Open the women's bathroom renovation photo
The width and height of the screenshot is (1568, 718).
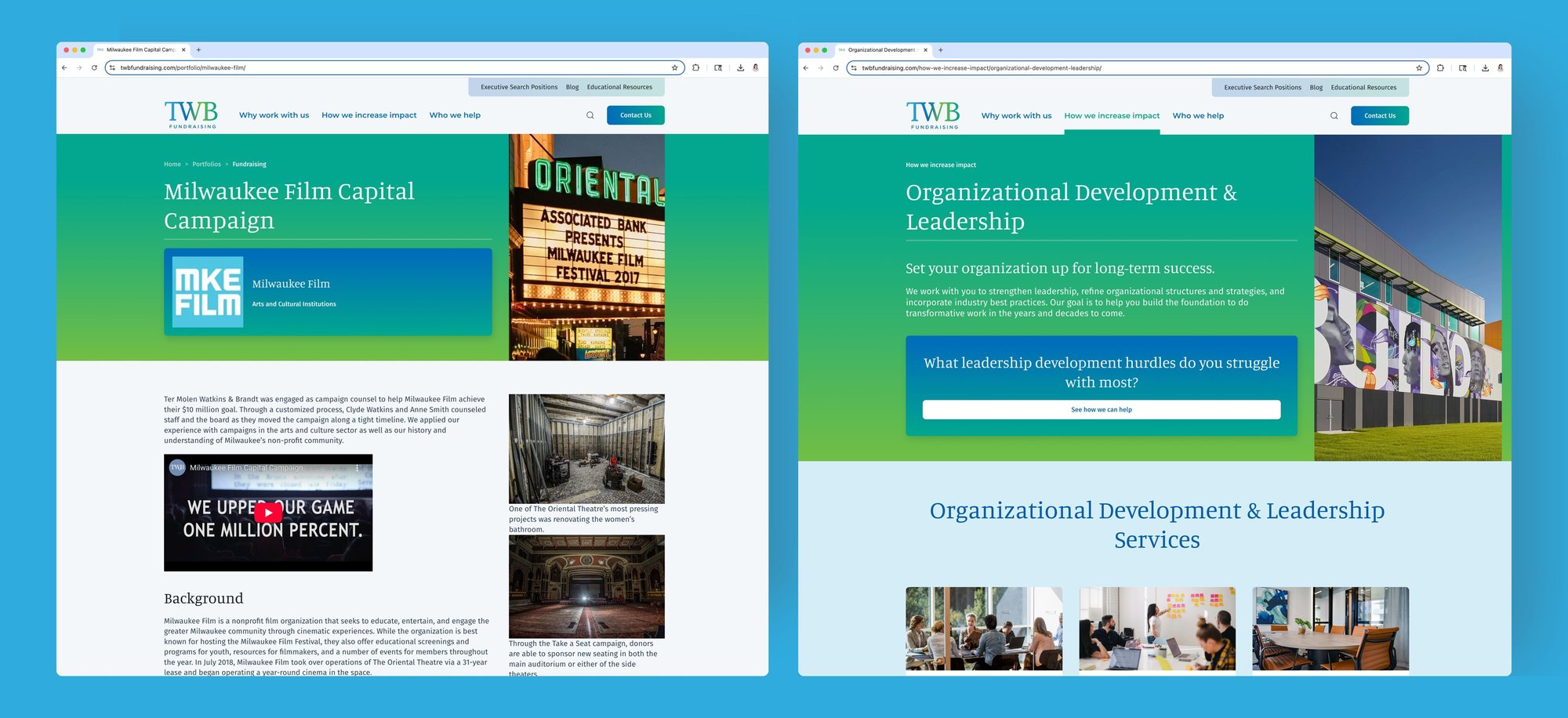tap(586, 448)
